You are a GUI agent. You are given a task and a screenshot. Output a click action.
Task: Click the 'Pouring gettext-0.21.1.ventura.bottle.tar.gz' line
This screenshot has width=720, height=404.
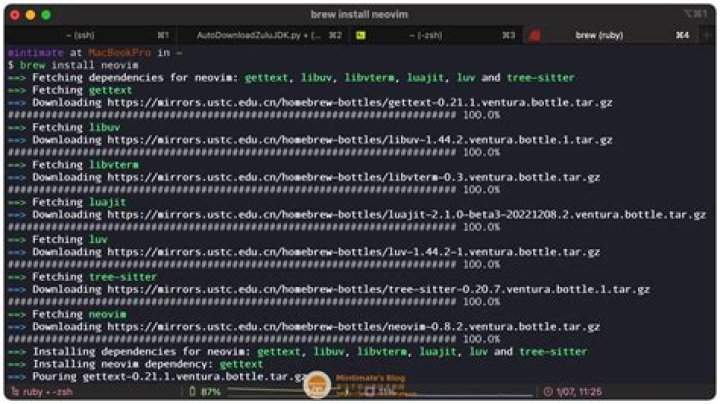157,376
